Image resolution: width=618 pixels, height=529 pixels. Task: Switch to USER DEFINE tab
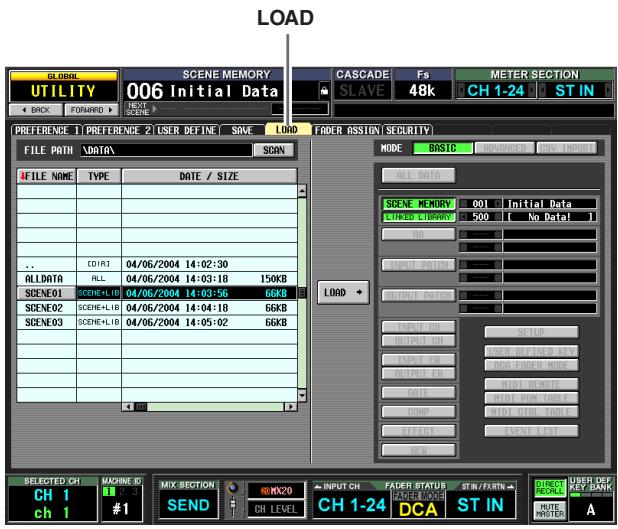[186, 130]
